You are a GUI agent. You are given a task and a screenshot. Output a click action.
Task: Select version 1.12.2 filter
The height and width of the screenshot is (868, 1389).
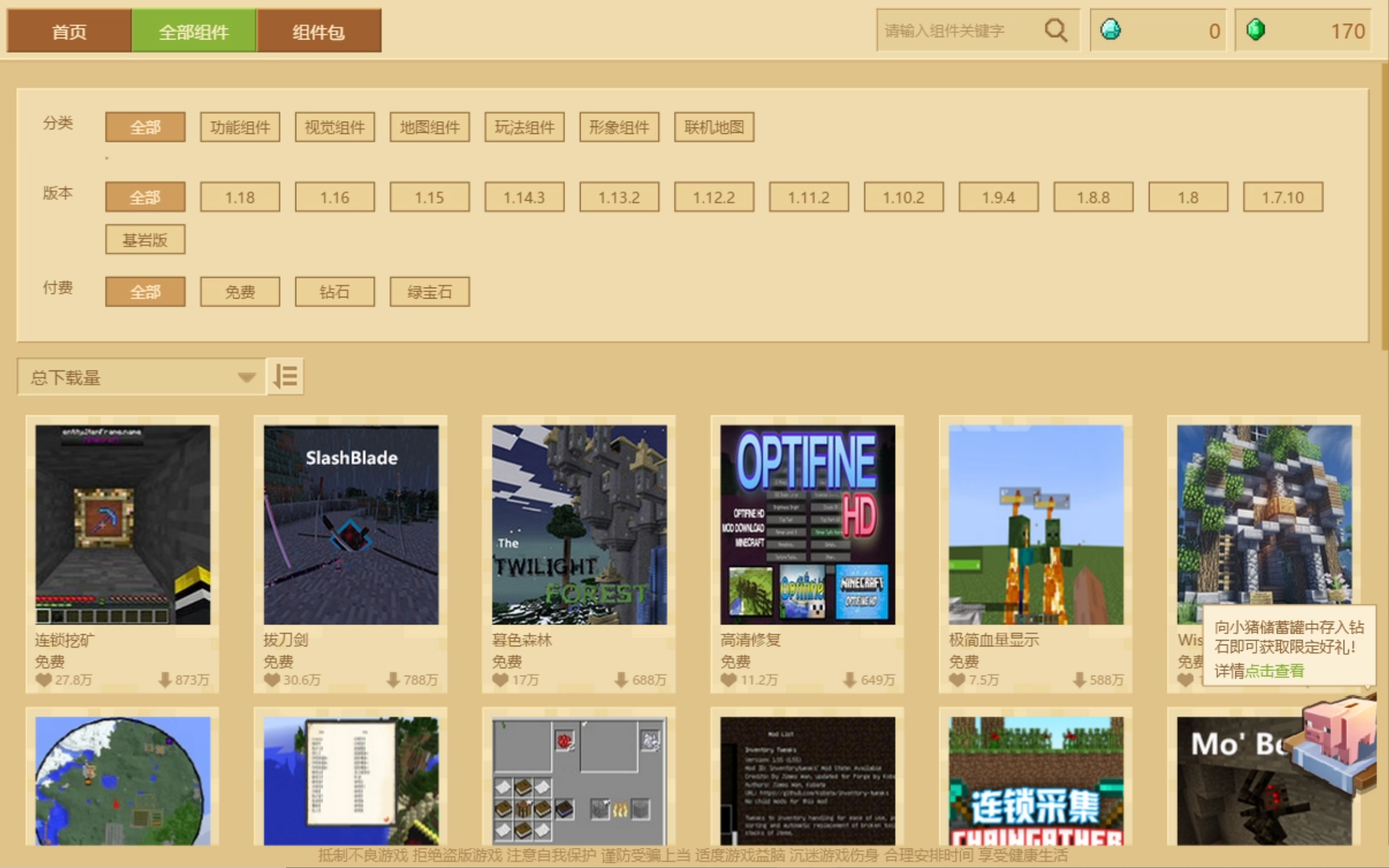[x=714, y=197]
